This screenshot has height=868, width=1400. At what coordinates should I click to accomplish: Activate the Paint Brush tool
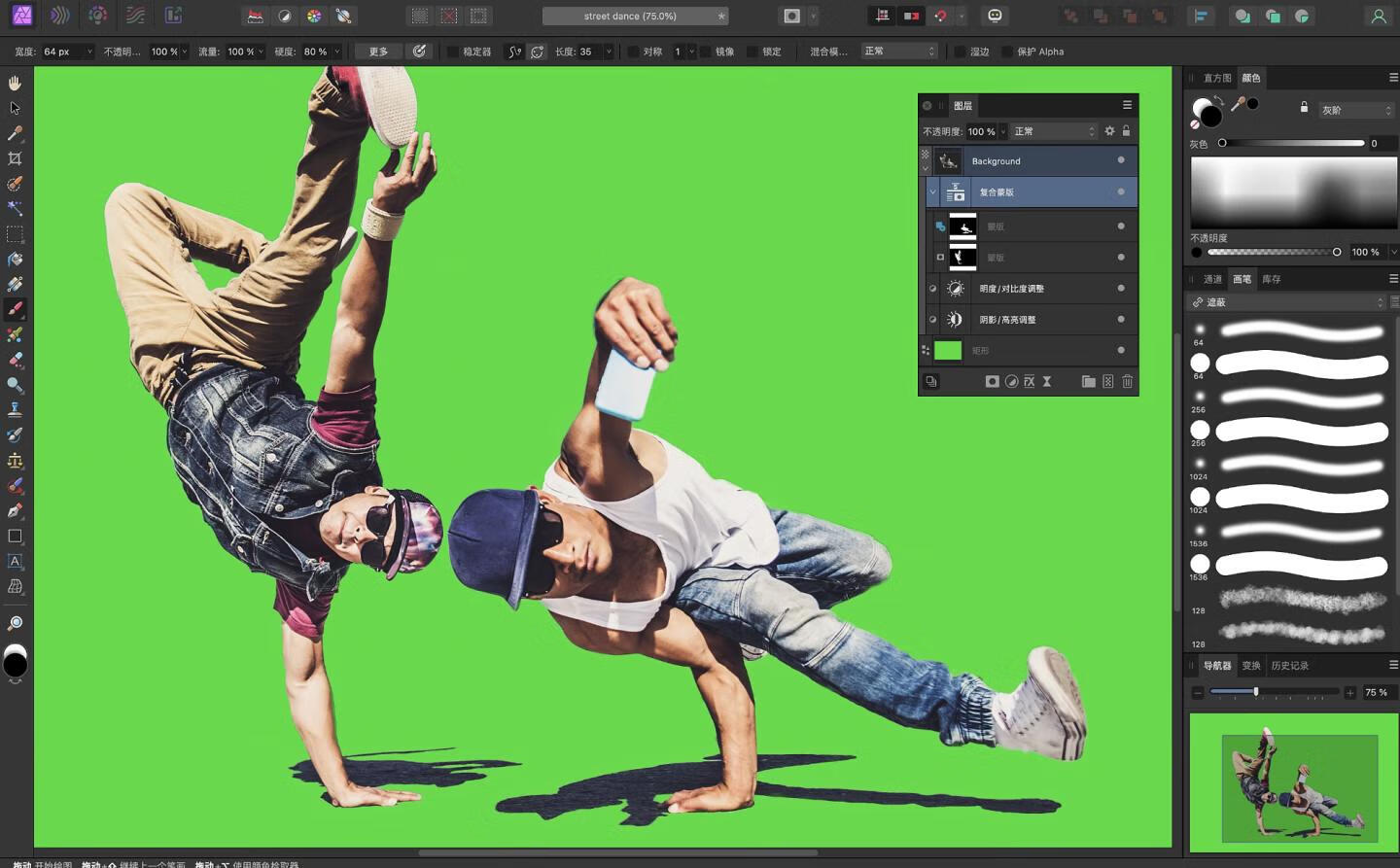coord(15,309)
